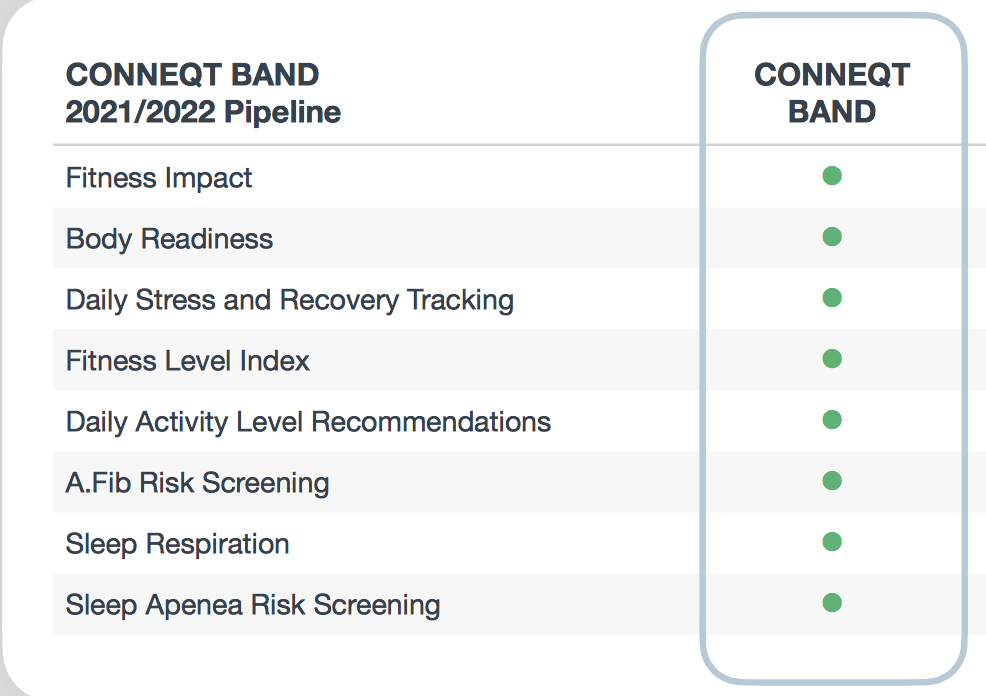Click the Fitness Level Index green dot
The height and width of the screenshot is (696, 986).
(x=832, y=359)
